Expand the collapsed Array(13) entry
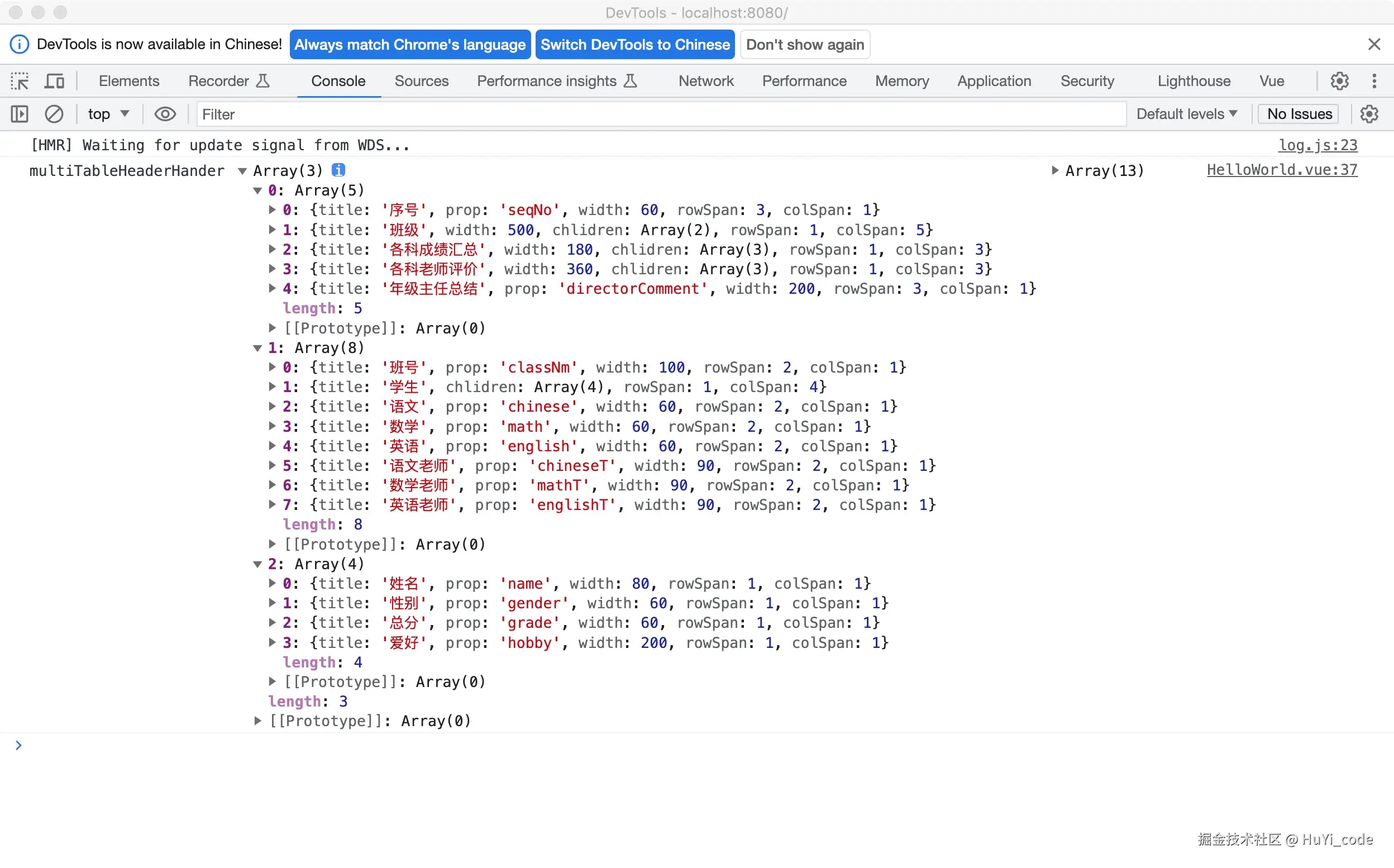This screenshot has width=1394, height=868. coord(1054,170)
